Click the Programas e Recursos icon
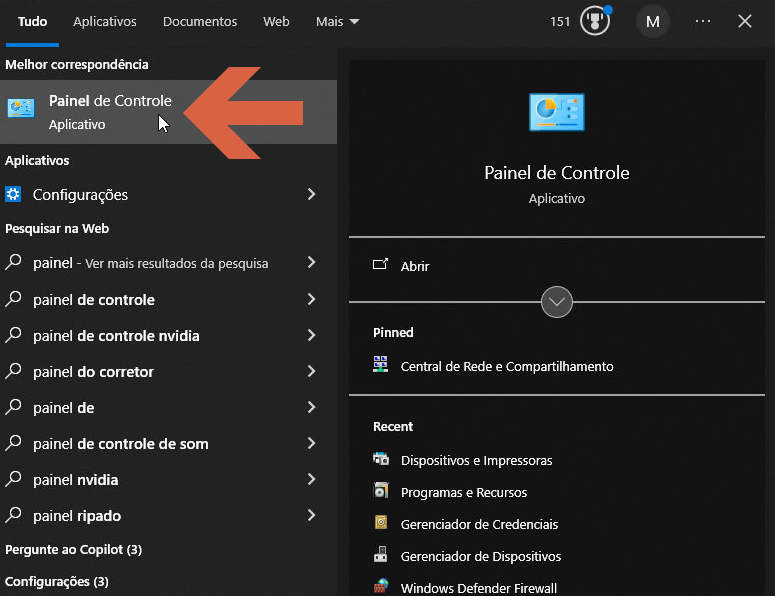Viewport: 775px width, 596px height. [x=381, y=490]
